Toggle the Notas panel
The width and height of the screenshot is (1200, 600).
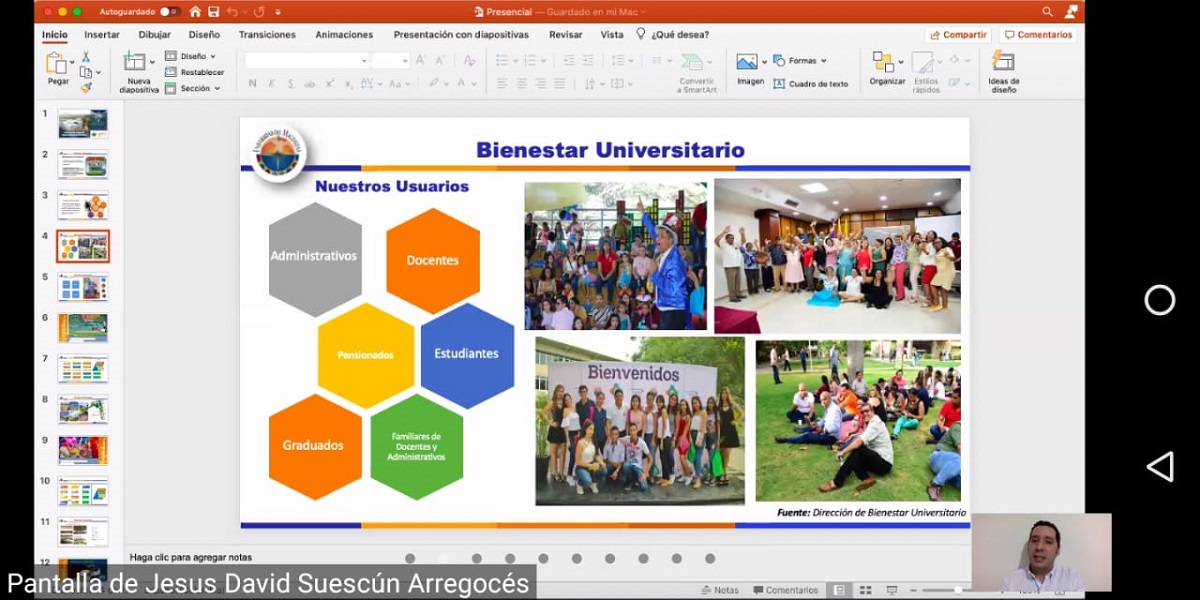tap(722, 590)
